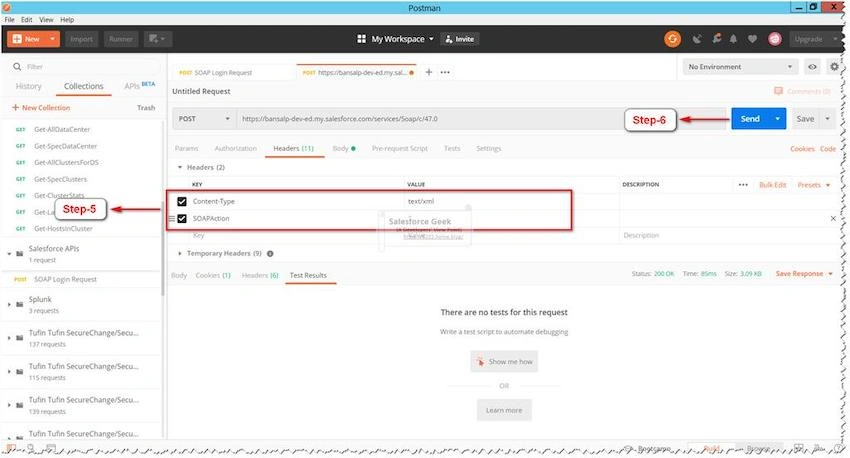The height and width of the screenshot is (458, 850).
Task: Collapse the Salesforce APIs collection
Action: (x=9, y=254)
